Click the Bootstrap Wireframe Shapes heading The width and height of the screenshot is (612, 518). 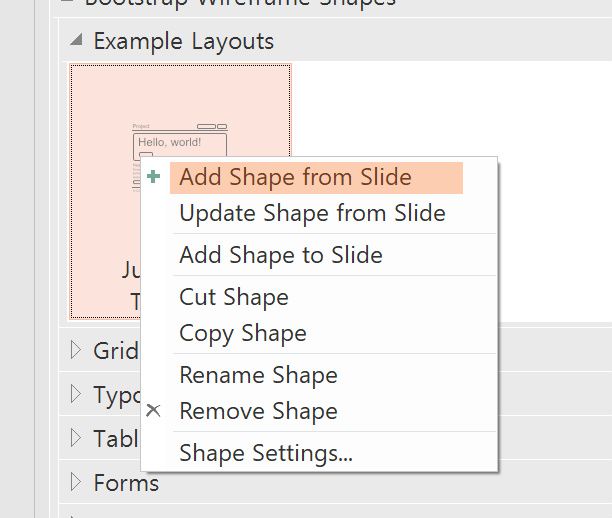240,3
